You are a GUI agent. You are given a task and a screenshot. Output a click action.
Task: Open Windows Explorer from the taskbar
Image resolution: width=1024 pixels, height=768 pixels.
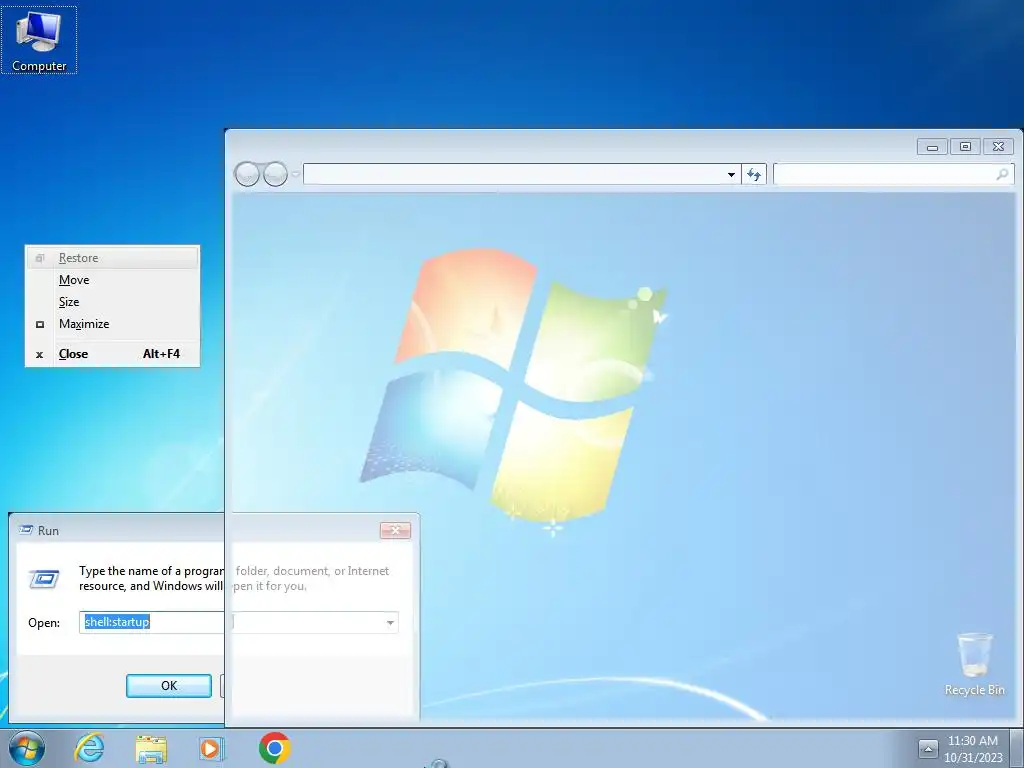(151, 748)
